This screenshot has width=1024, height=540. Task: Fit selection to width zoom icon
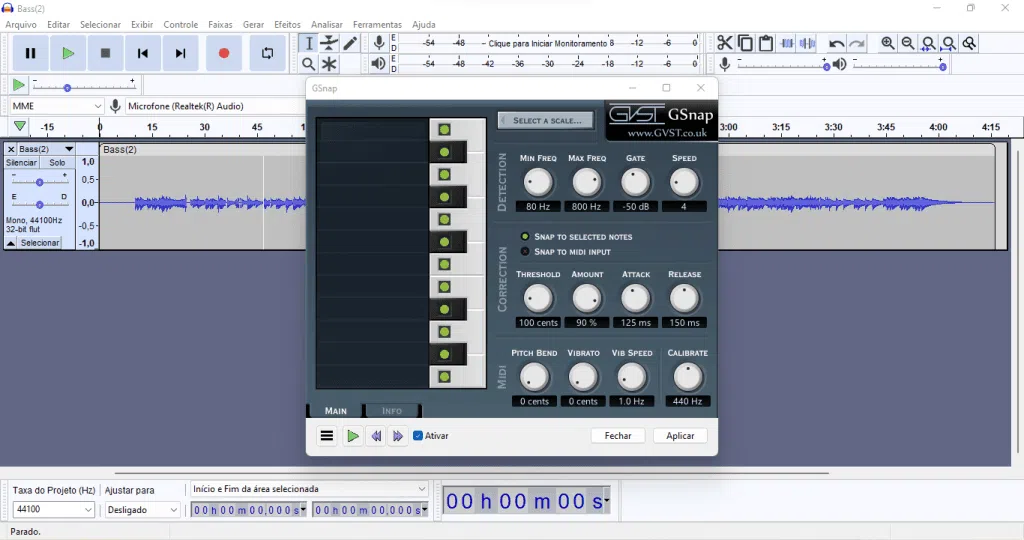[x=928, y=43]
